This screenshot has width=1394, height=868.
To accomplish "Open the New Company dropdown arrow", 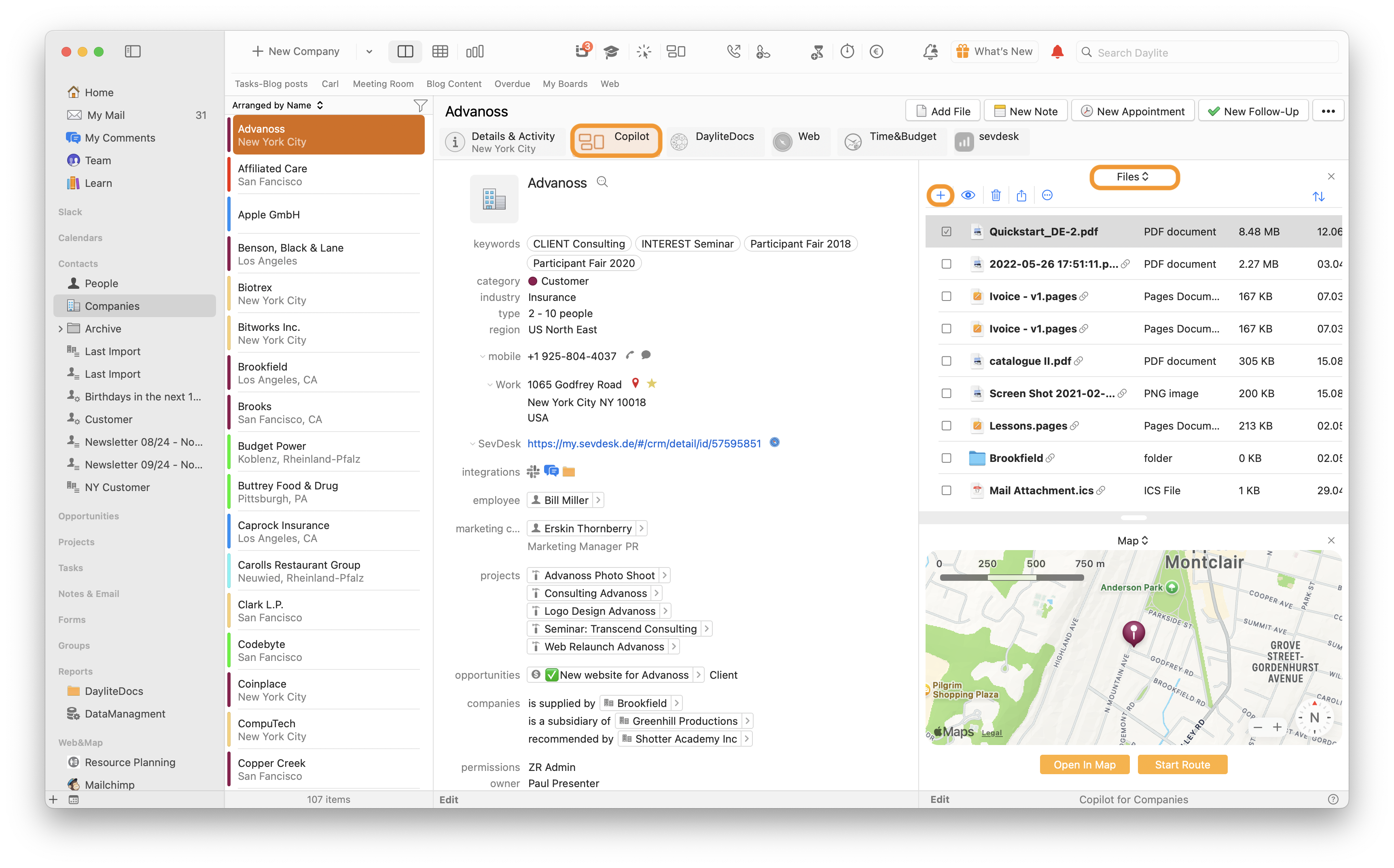I will coord(369,52).
